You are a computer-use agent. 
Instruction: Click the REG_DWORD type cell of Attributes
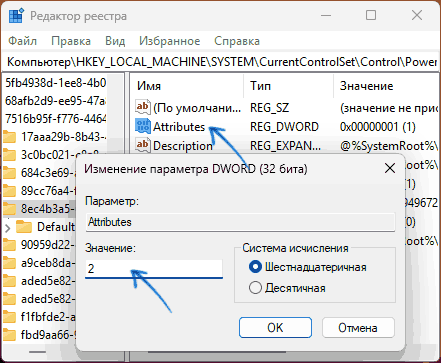pyautogui.click(x=284, y=127)
